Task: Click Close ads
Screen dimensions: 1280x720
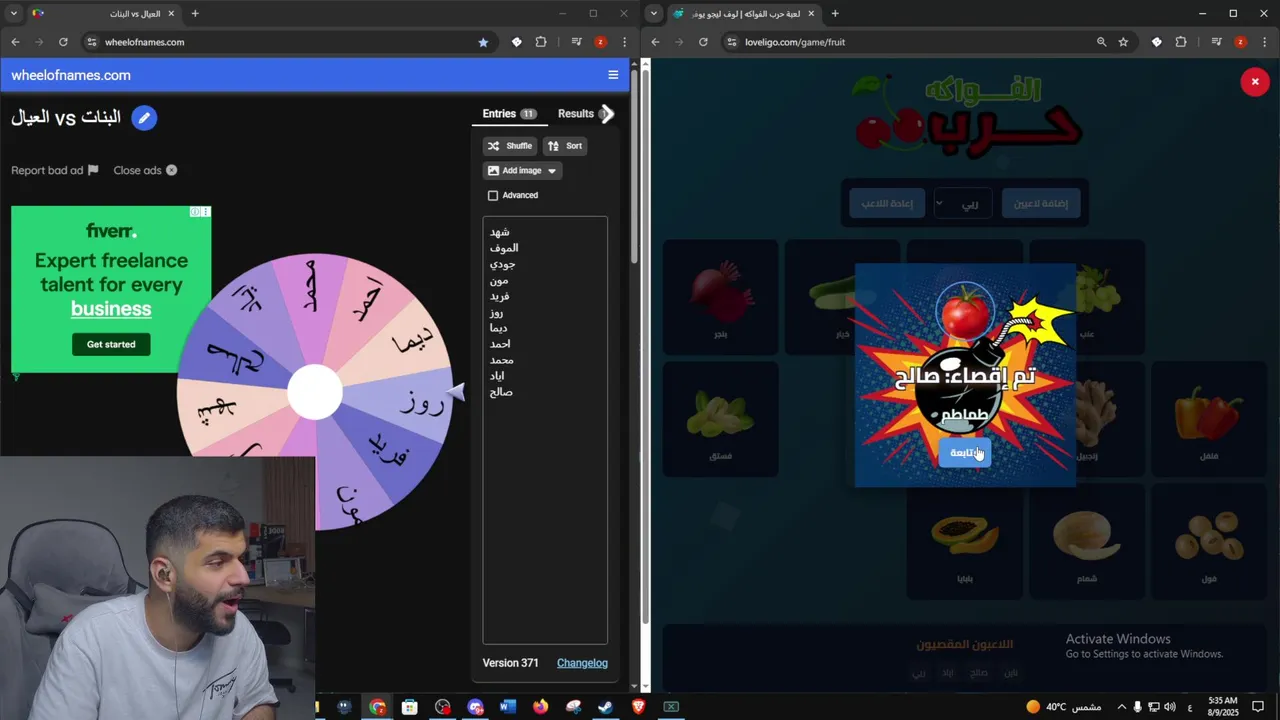Action: 145,170
